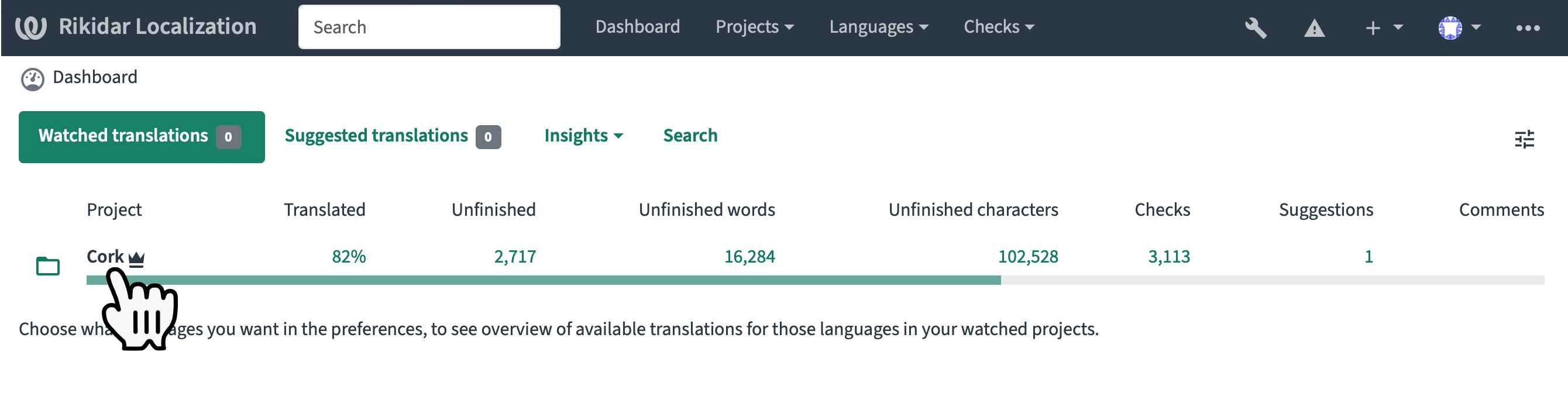The width and height of the screenshot is (1568, 393).
Task: Open the wrench management tools icon
Action: point(1255,28)
